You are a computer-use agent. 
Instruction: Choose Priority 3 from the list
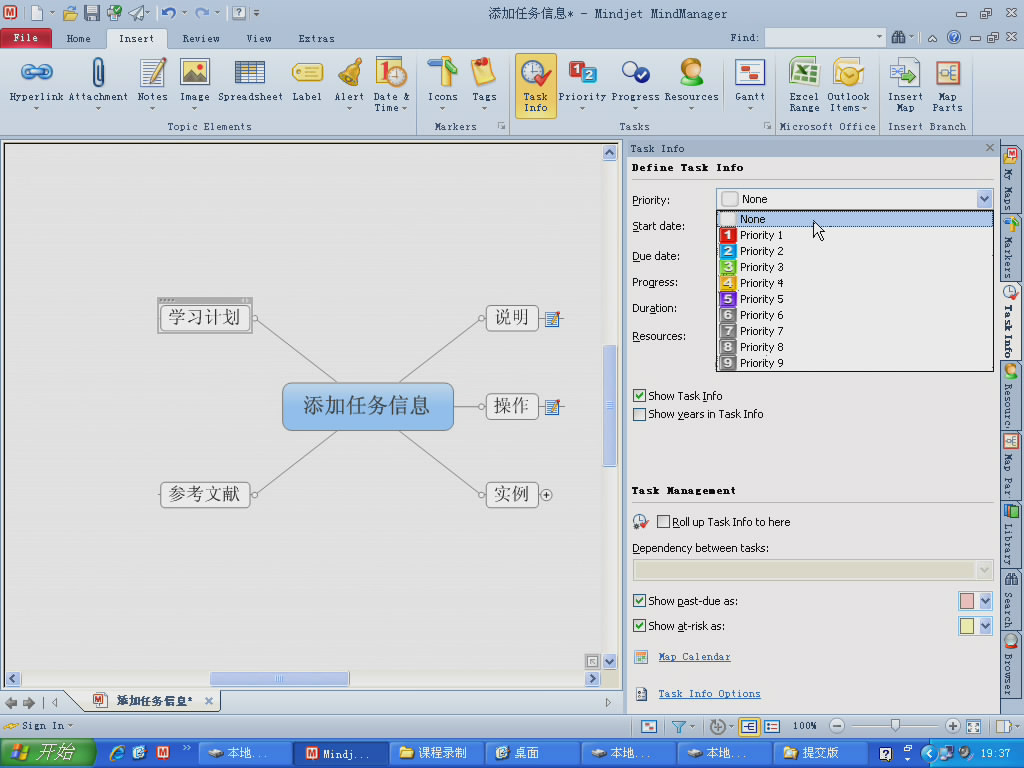click(x=854, y=267)
